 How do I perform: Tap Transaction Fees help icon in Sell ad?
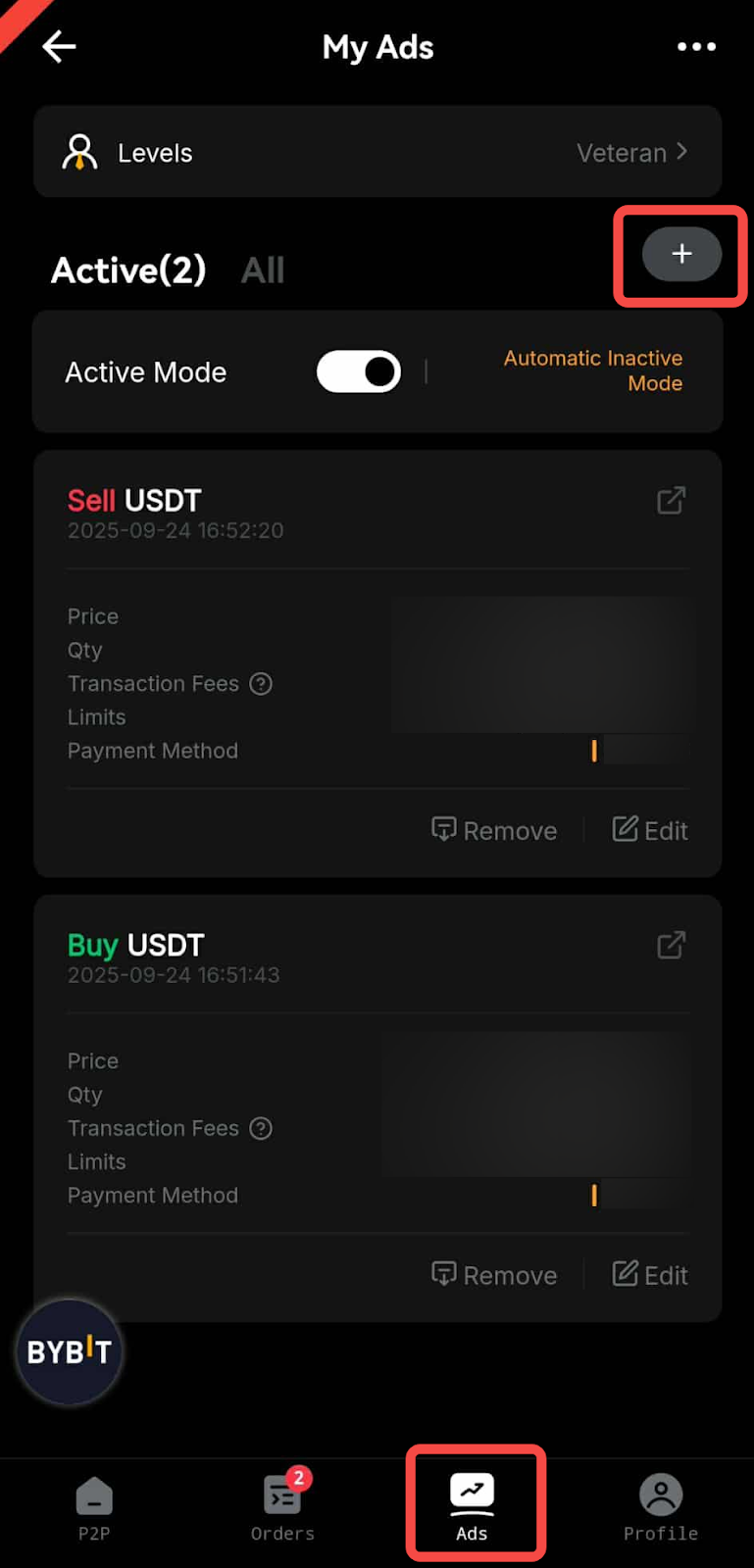point(261,684)
